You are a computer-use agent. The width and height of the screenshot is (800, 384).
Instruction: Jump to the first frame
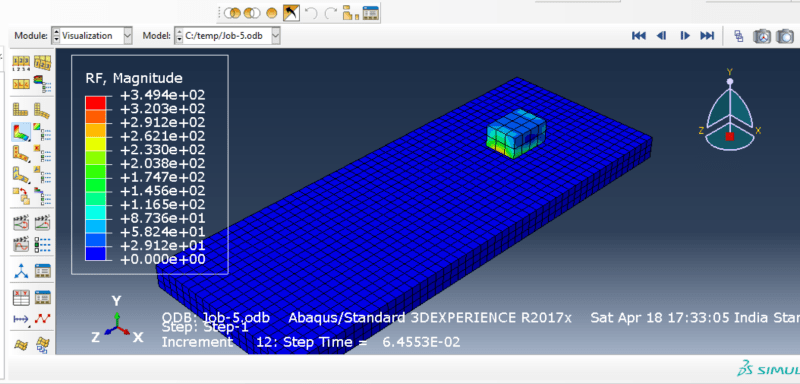[x=638, y=36]
